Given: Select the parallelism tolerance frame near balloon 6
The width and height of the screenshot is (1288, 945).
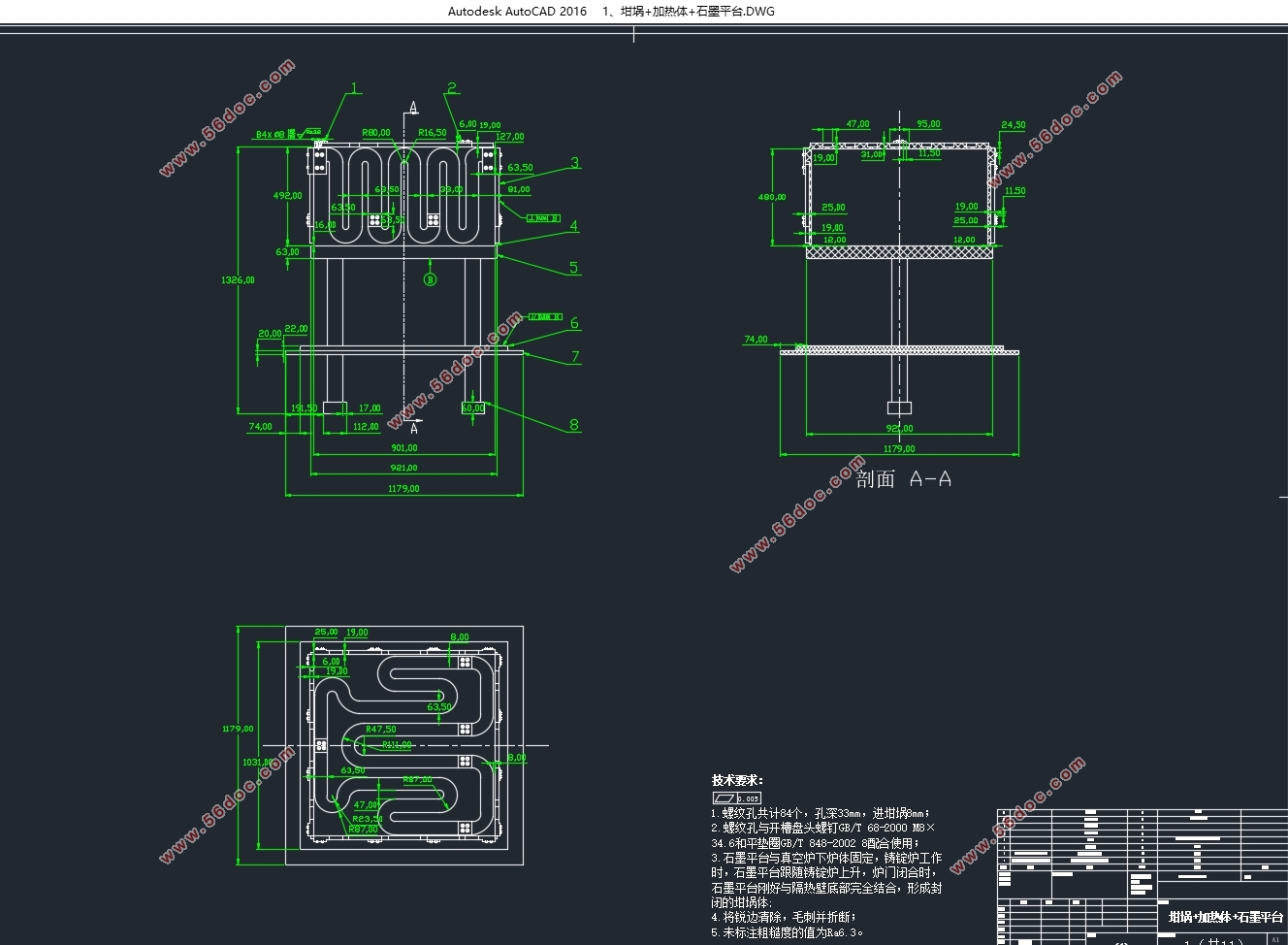Looking at the screenshot, I should click(x=543, y=317).
